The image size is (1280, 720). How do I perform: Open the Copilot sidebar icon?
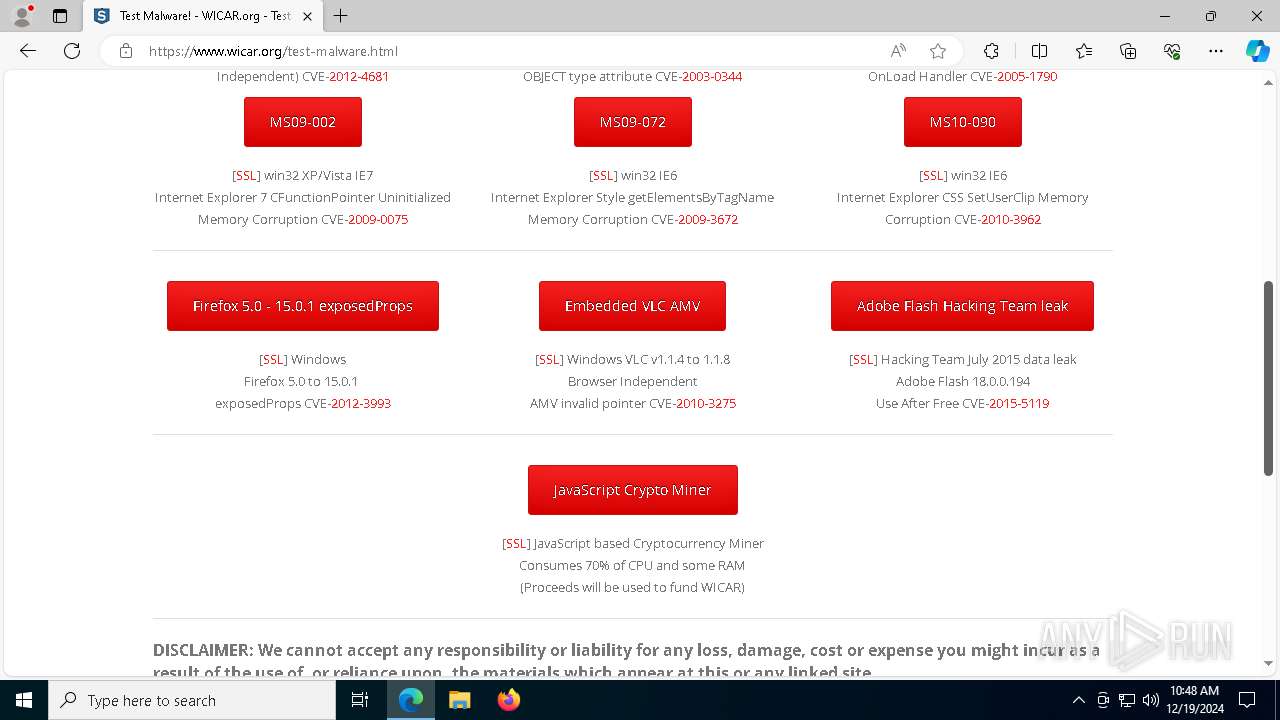1257,51
